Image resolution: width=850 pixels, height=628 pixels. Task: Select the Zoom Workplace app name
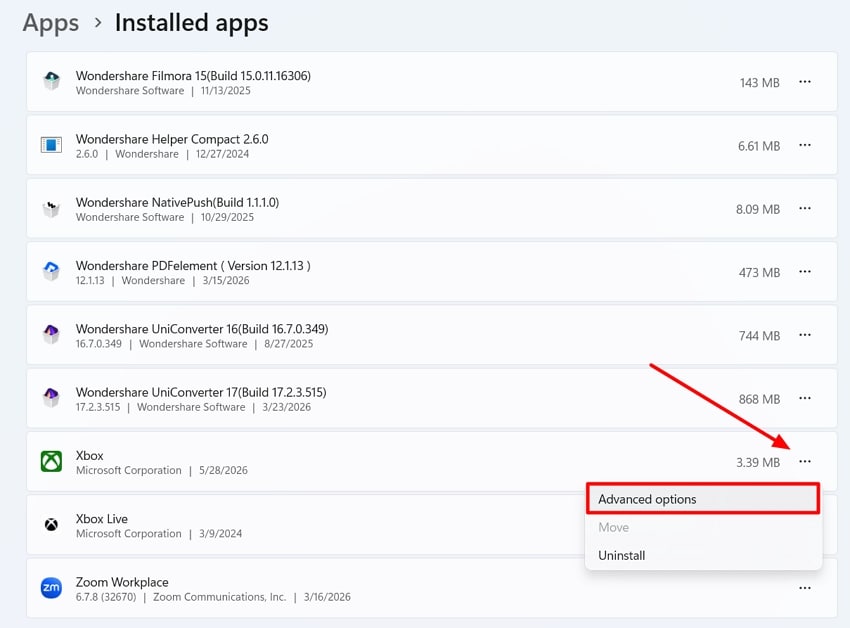point(122,582)
